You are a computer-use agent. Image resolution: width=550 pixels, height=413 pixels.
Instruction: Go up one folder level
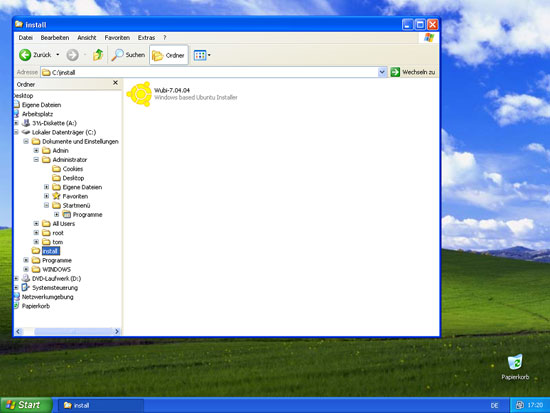click(98, 55)
